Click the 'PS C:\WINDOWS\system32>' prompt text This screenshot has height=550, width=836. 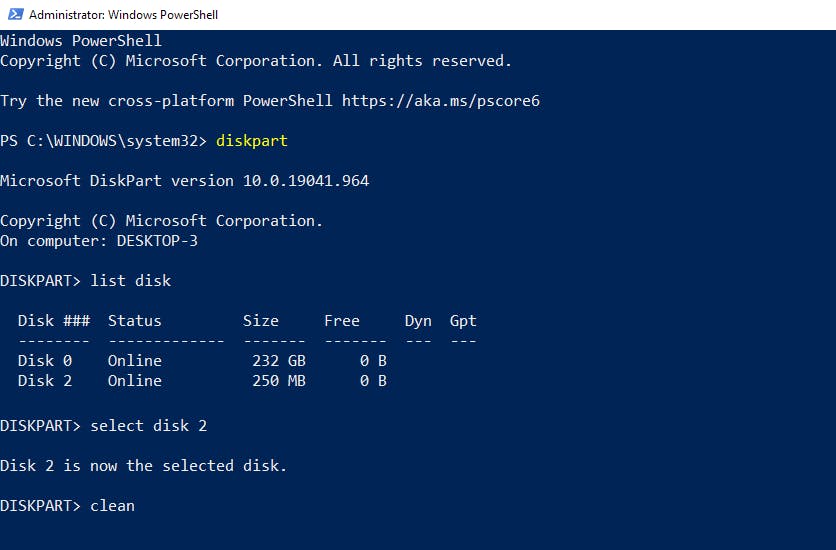(x=104, y=141)
